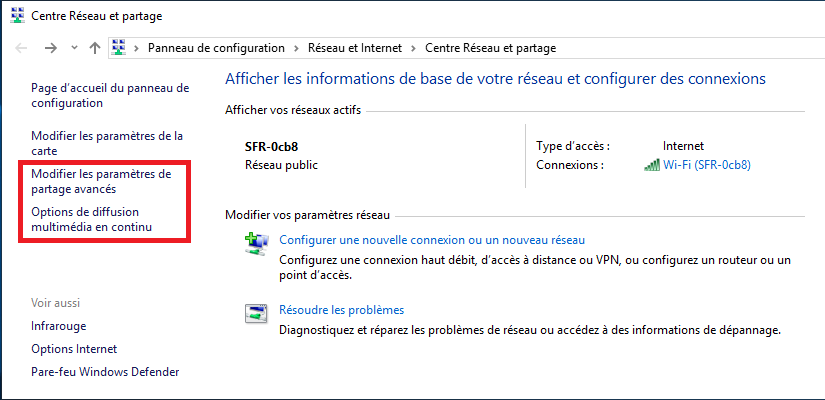Click the back navigation arrow
Screen dimensions: 825x400
[x=22, y=48]
